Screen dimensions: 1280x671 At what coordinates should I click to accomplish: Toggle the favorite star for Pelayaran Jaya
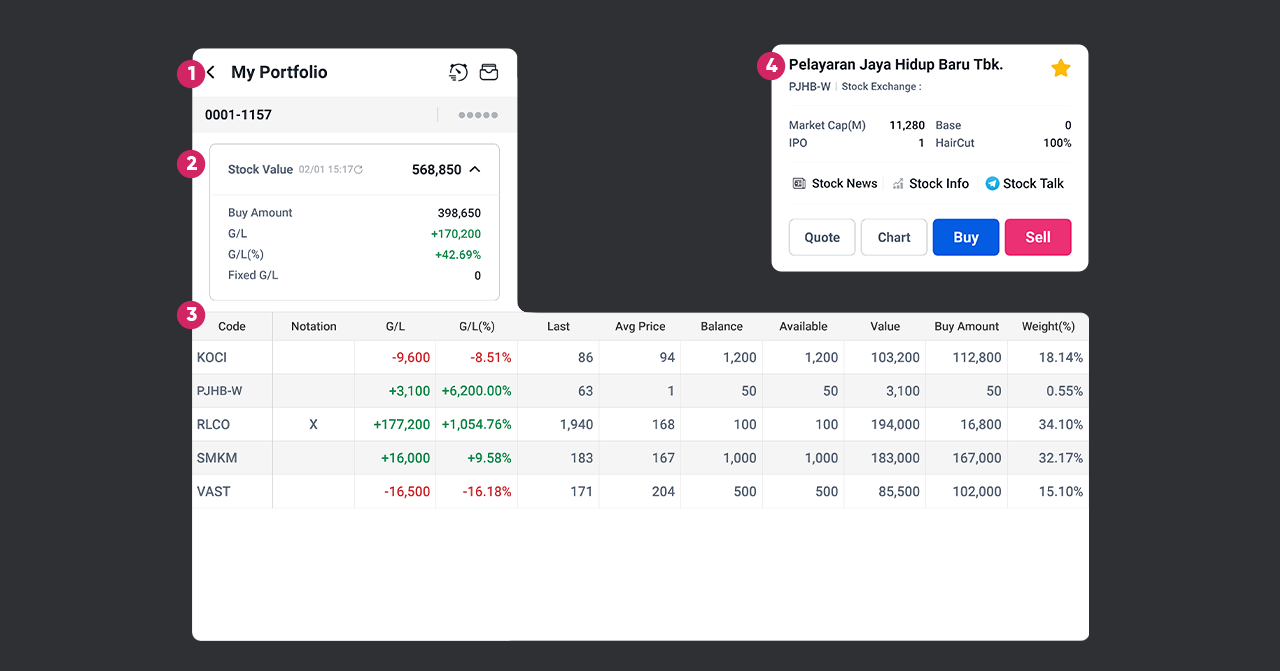(x=1061, y=68)
